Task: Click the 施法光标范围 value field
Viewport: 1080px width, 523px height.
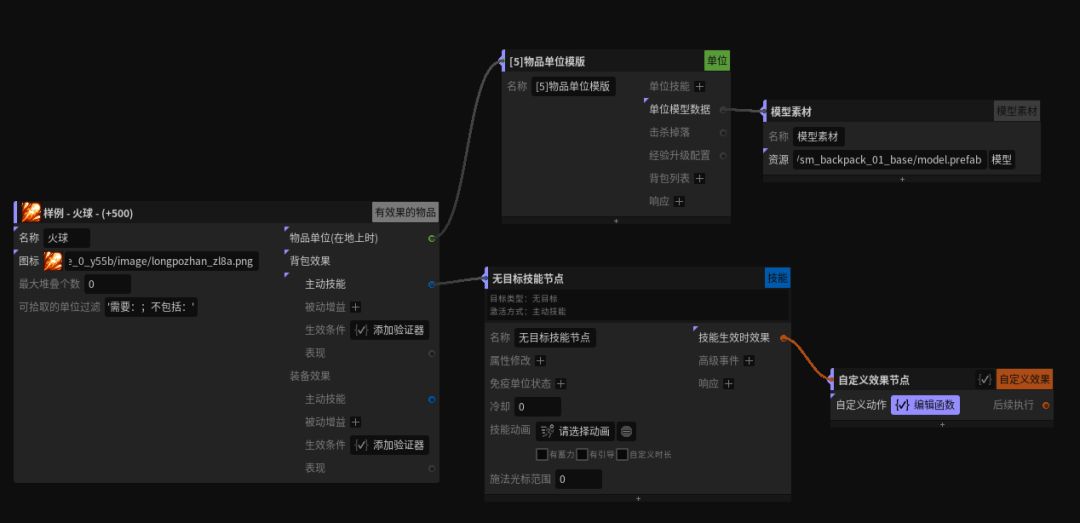Action: [x=579, y=479]
